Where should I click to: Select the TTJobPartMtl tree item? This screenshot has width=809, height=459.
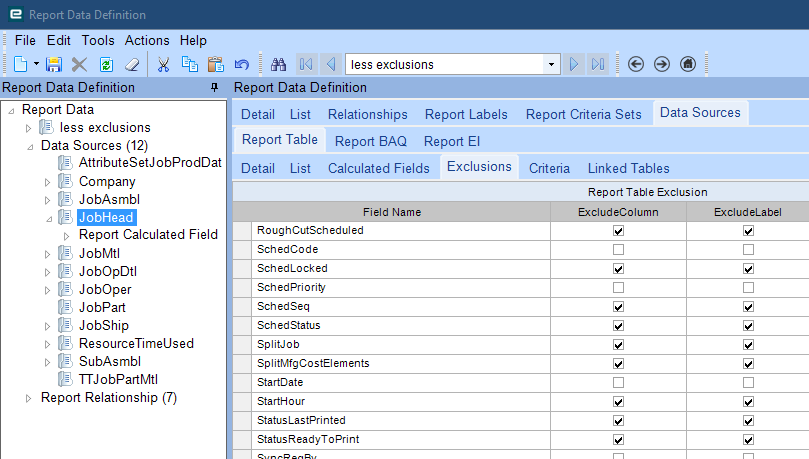[118, 379]
